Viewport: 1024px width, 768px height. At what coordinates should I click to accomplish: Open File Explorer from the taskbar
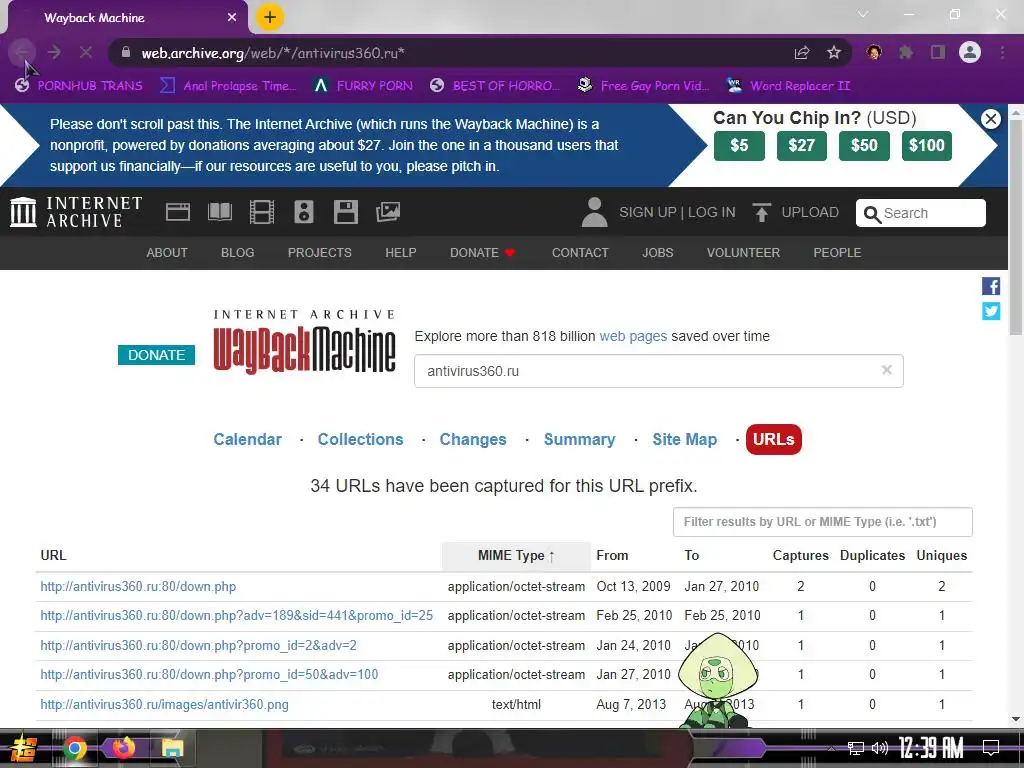[172, 748]
